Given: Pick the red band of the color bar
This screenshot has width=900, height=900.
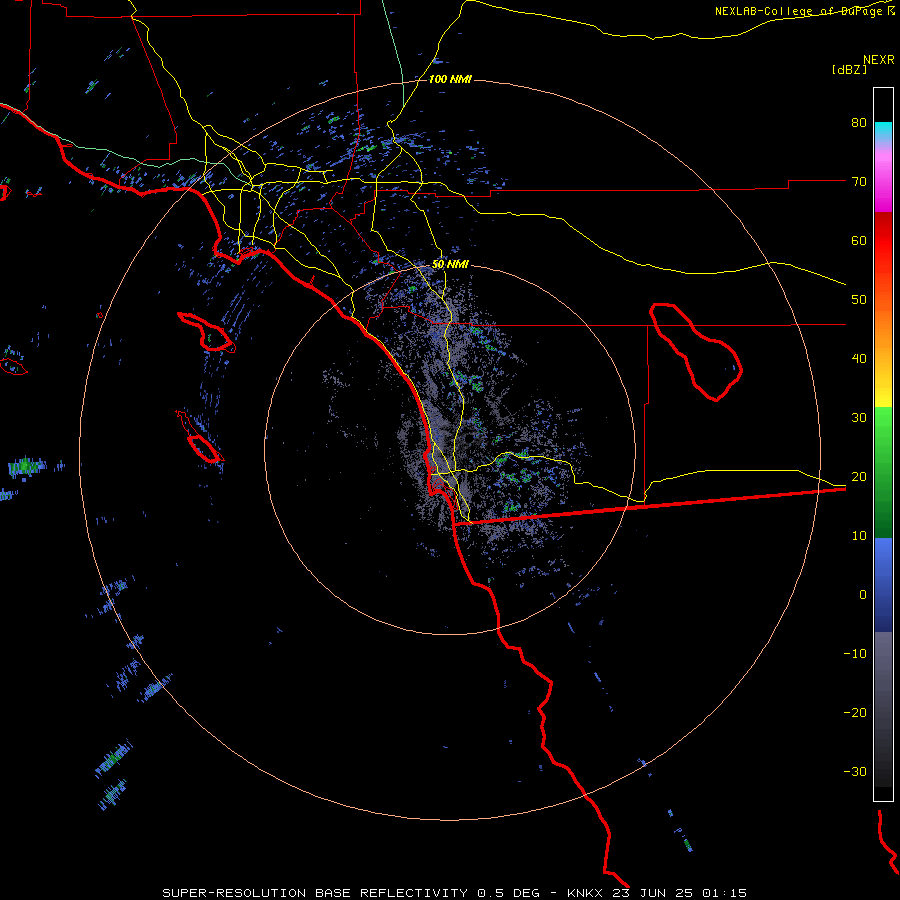Looking at the screenshot, I should coord(883,241).
